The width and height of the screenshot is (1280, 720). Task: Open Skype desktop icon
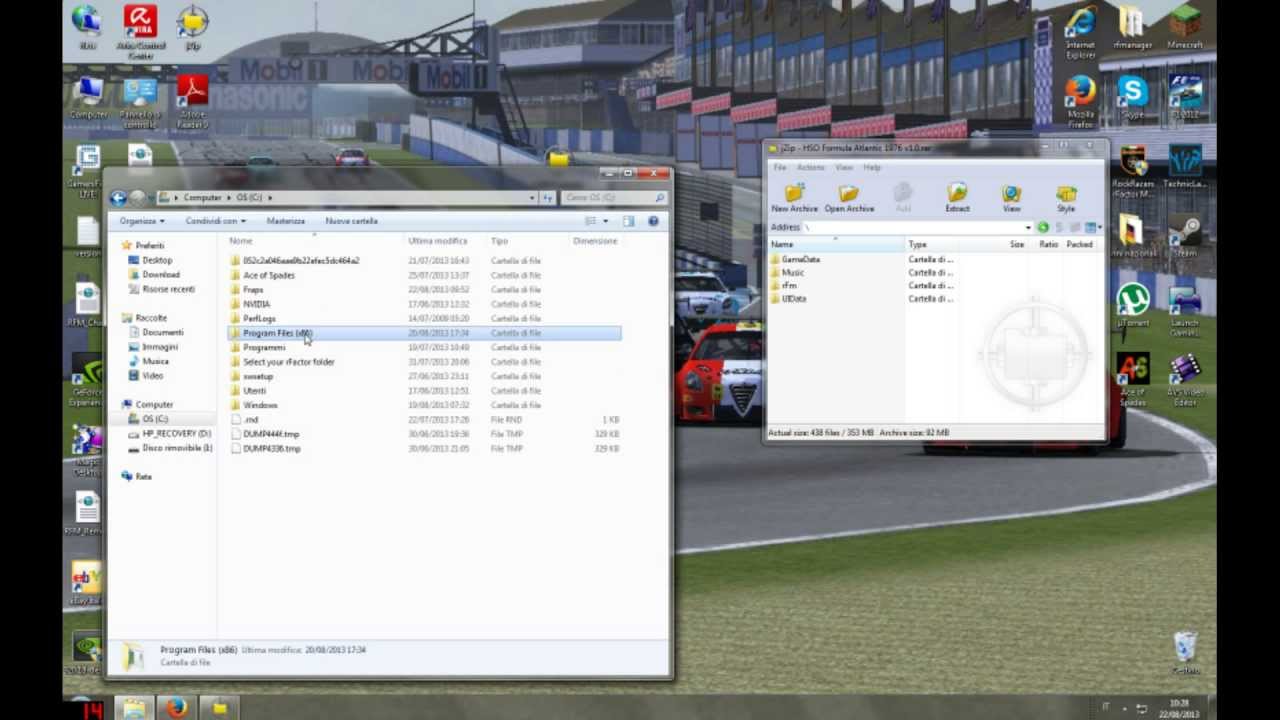1132,97
